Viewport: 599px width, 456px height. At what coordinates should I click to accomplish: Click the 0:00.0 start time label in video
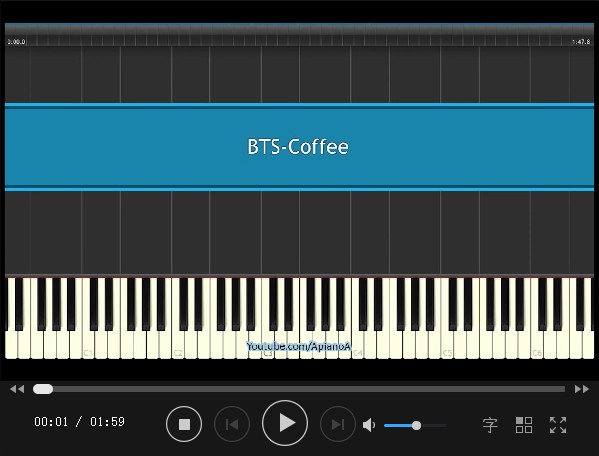point(16,42)
